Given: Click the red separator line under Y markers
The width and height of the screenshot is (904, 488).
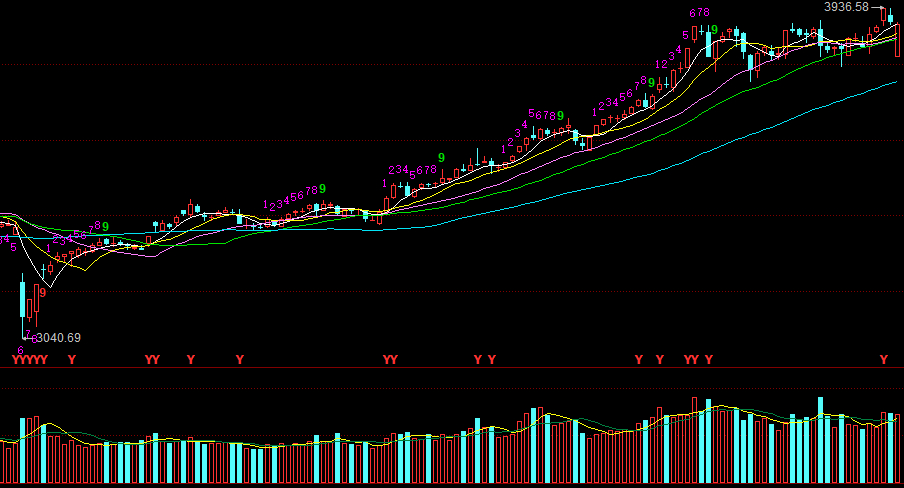Looking at the screenshot, I should (450, 367).
